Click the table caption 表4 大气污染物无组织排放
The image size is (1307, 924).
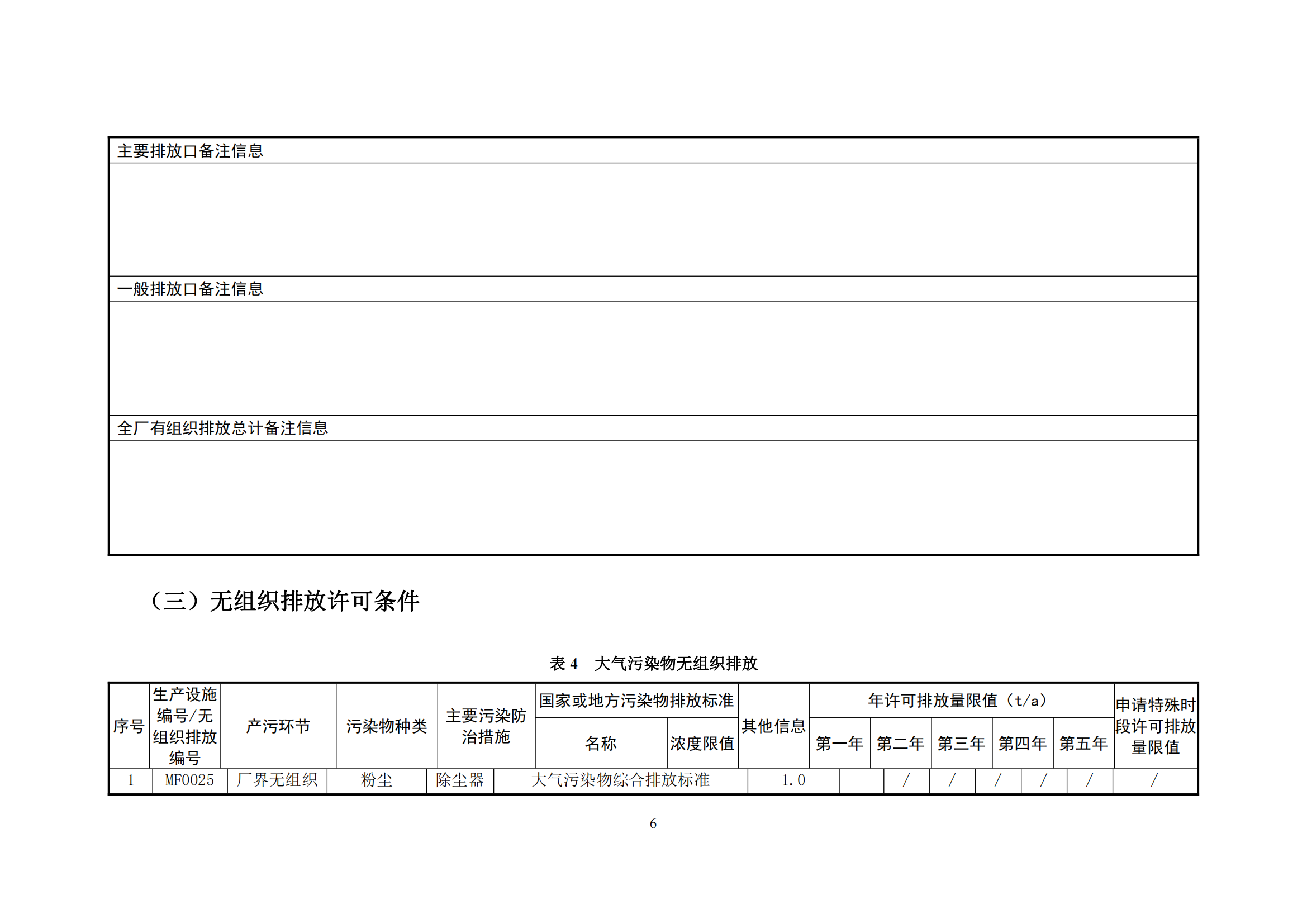(653, 664)
